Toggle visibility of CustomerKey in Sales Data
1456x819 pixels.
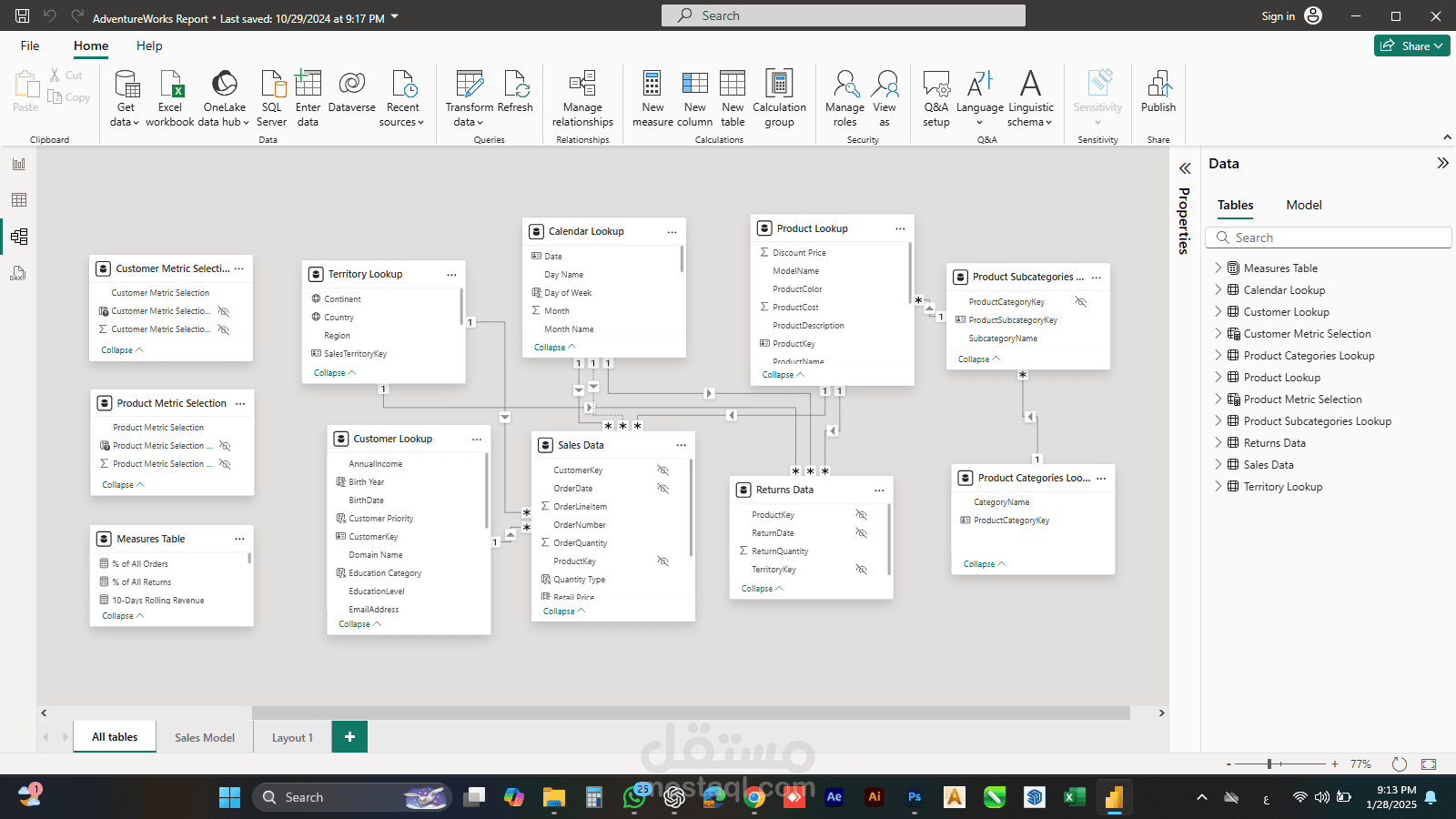(663, 470)
